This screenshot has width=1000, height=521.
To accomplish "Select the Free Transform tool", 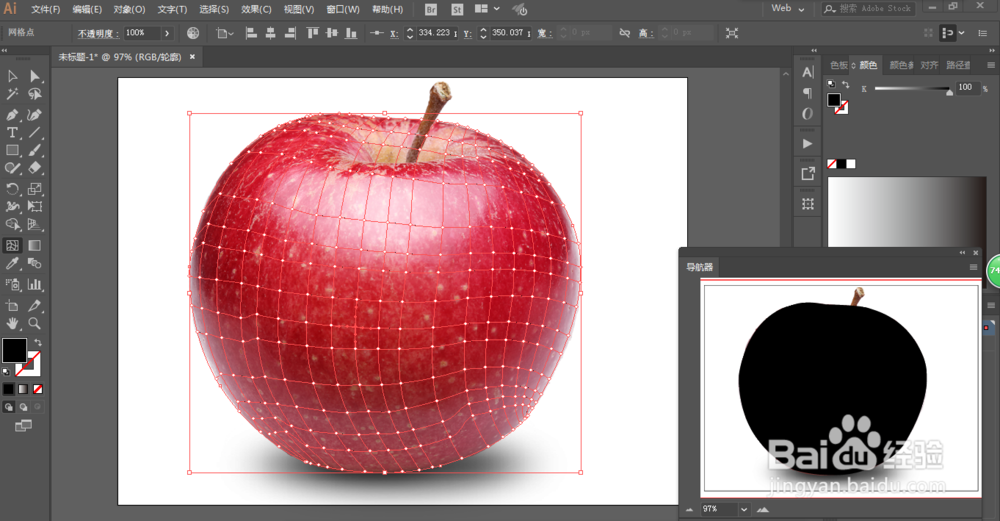I will pyautogui.click(x=35, y=207).
